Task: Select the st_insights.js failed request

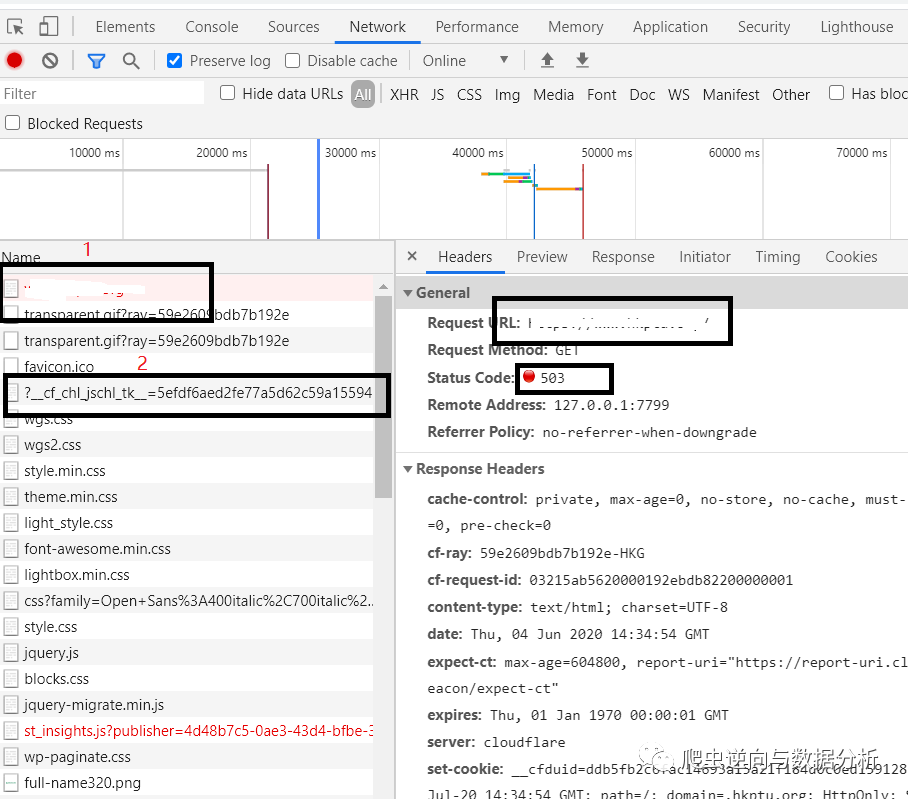Action: click(186, 731)
